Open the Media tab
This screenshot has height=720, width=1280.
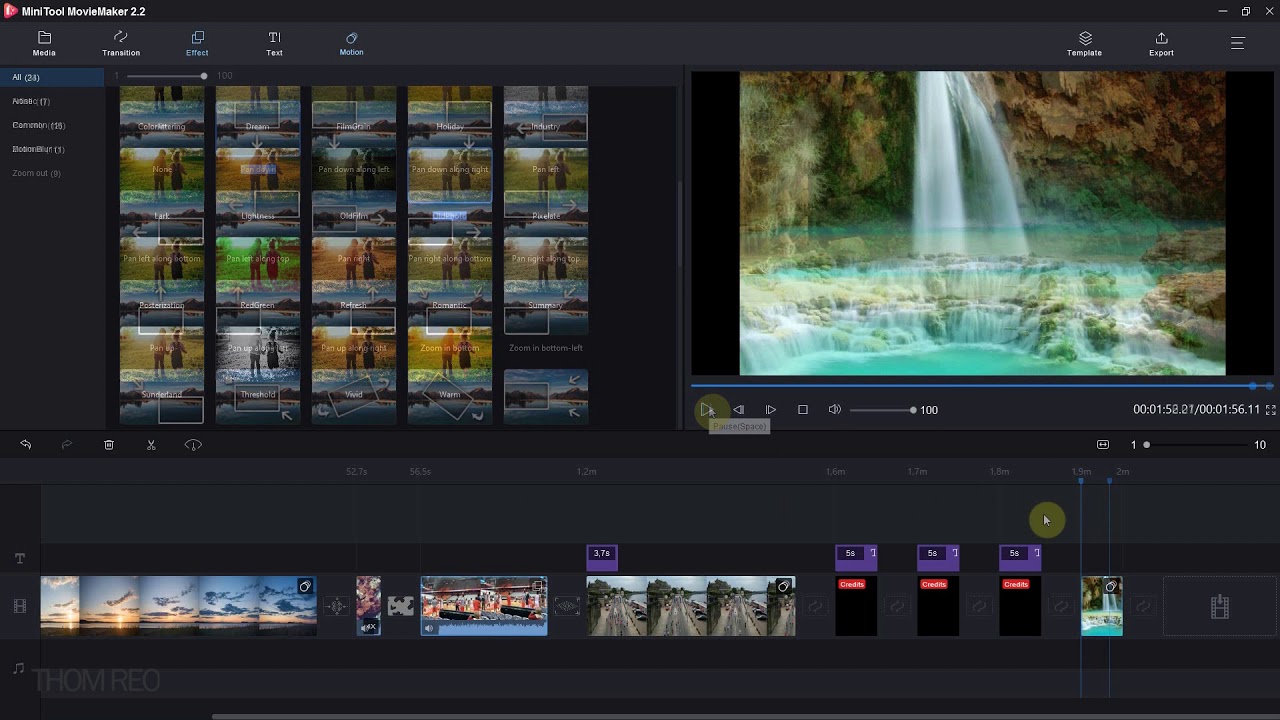[x=44, y=44]
